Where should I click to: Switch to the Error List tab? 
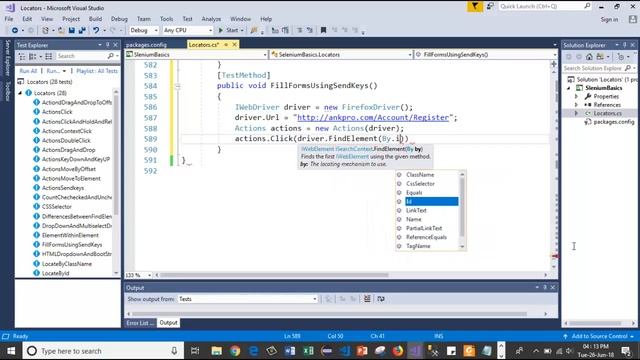click(x=140, y=323)
